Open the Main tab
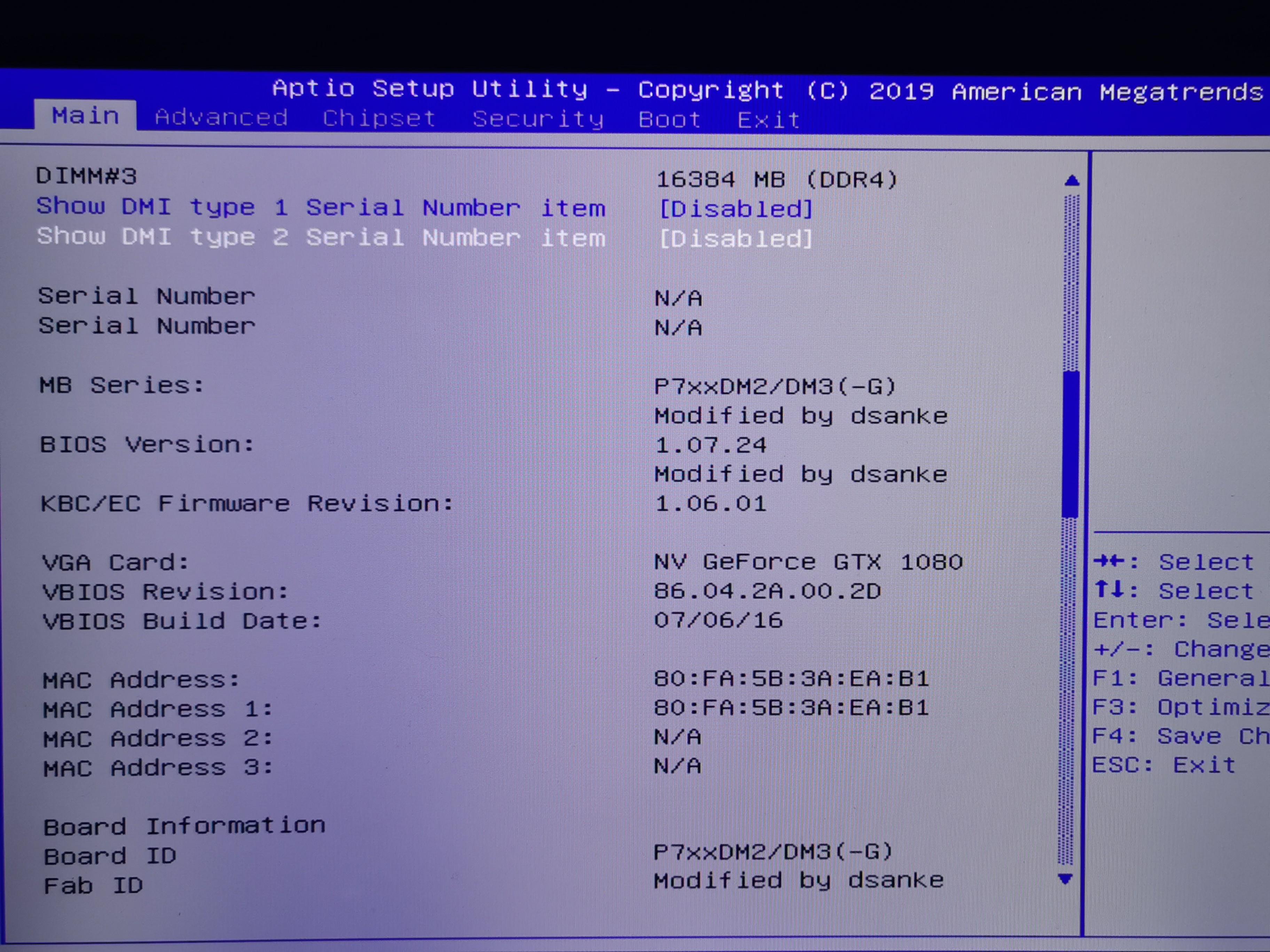 pos(86,115)
